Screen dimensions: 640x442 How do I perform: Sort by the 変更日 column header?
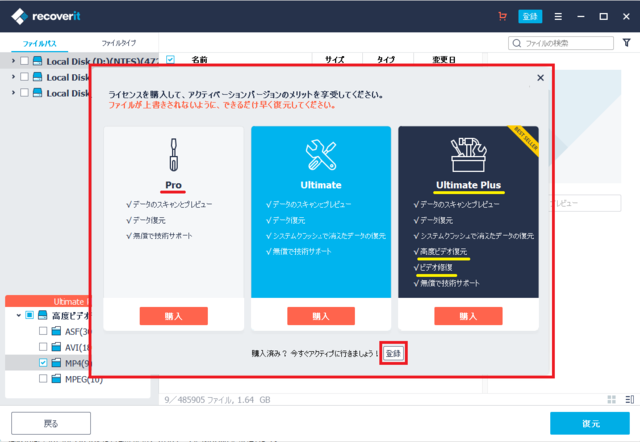pyautogui.click(x=444, y=60)
